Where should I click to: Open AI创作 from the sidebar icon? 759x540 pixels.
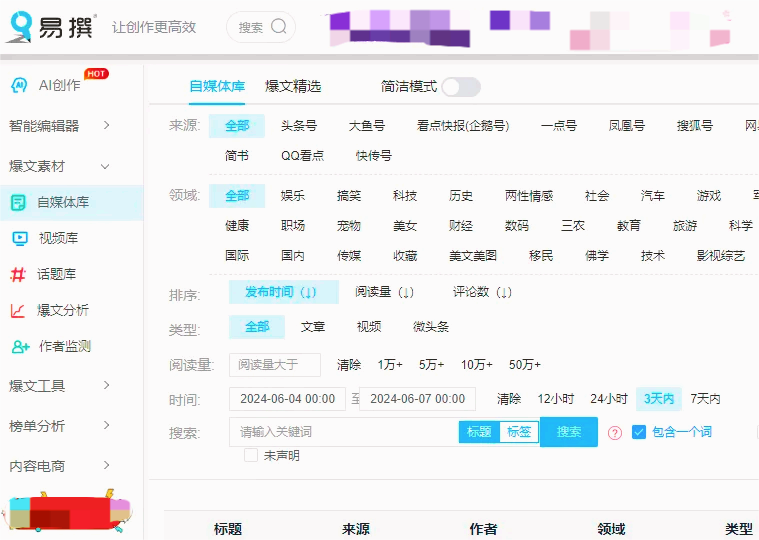(18, 85)
